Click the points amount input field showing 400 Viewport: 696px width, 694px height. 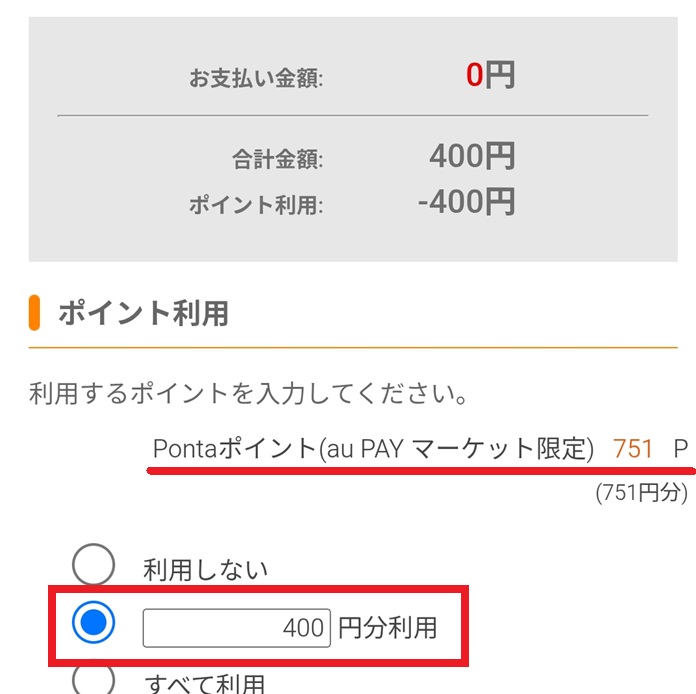pos(236,628)
